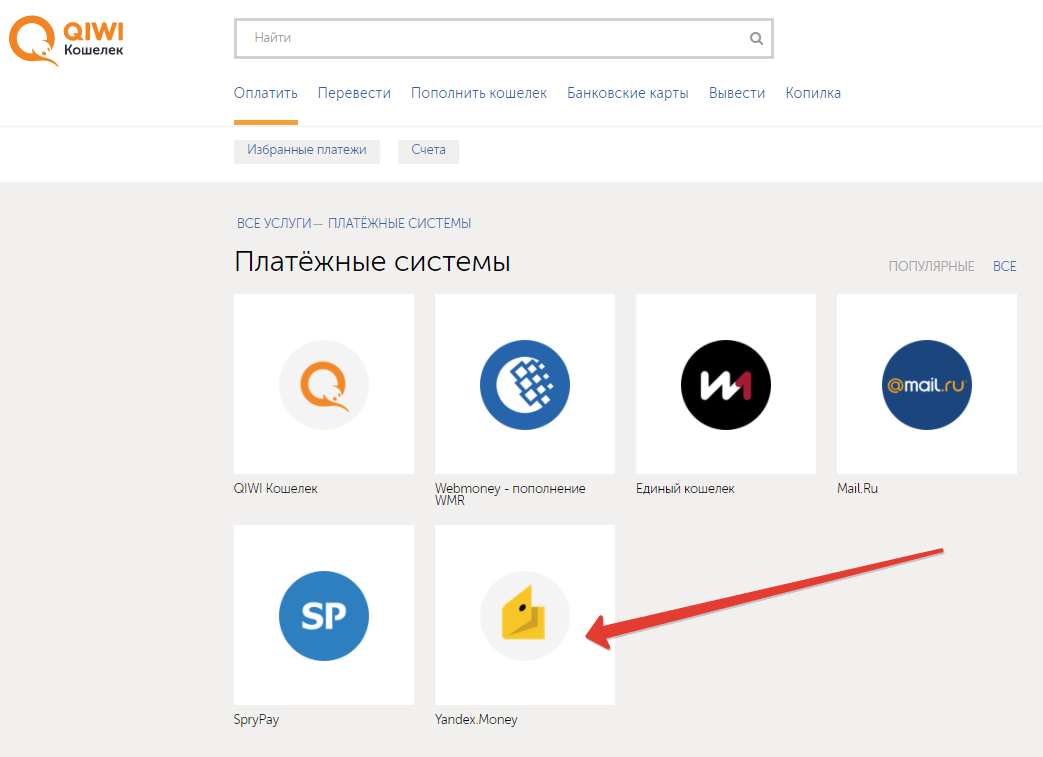Screen dimensions: 1043x757
Task: Focus the Найти search field
Action: click(504, 39)
